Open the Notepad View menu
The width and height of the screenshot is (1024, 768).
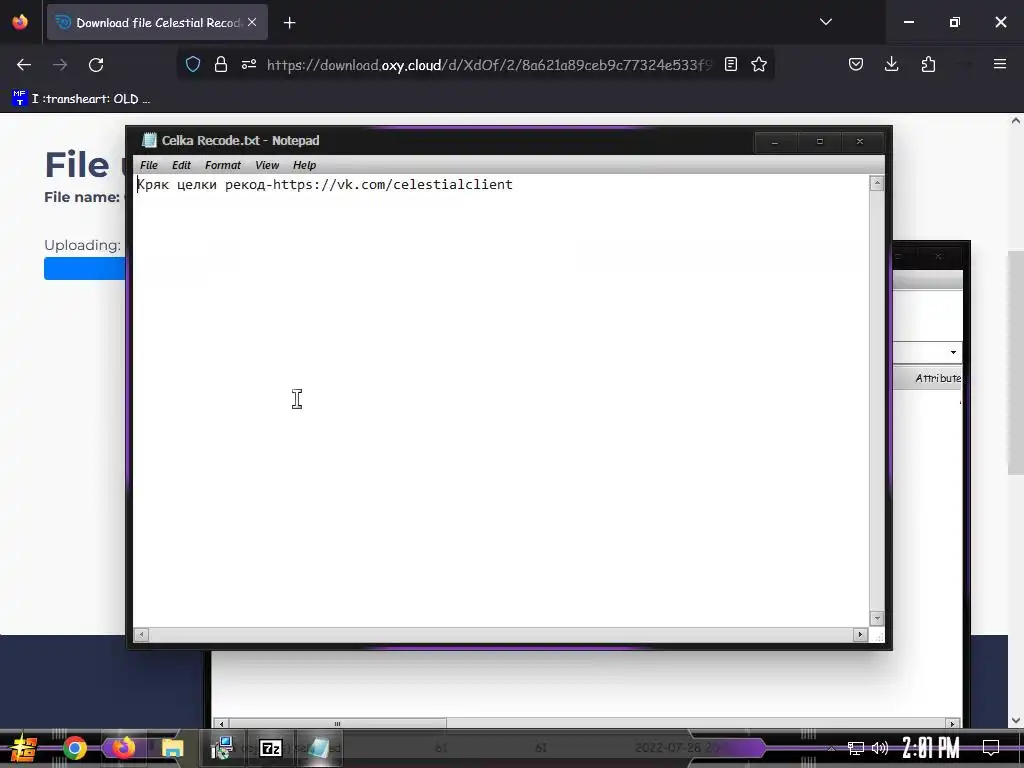(267, 165)
